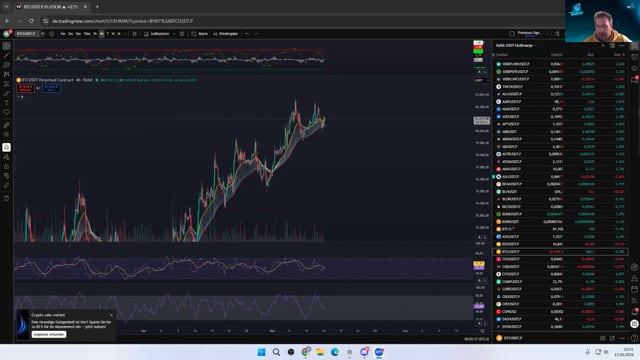Open the indicator templates grid icon
Image resolution: width=640 pixels, height=360 pixels.
point(182,34)
